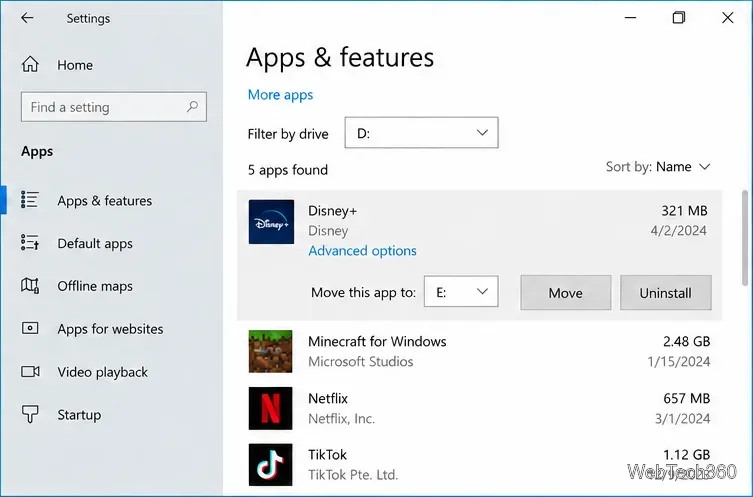Select the Netflix app name
This screenshot has height=497, width=753.
coord(328,399)
